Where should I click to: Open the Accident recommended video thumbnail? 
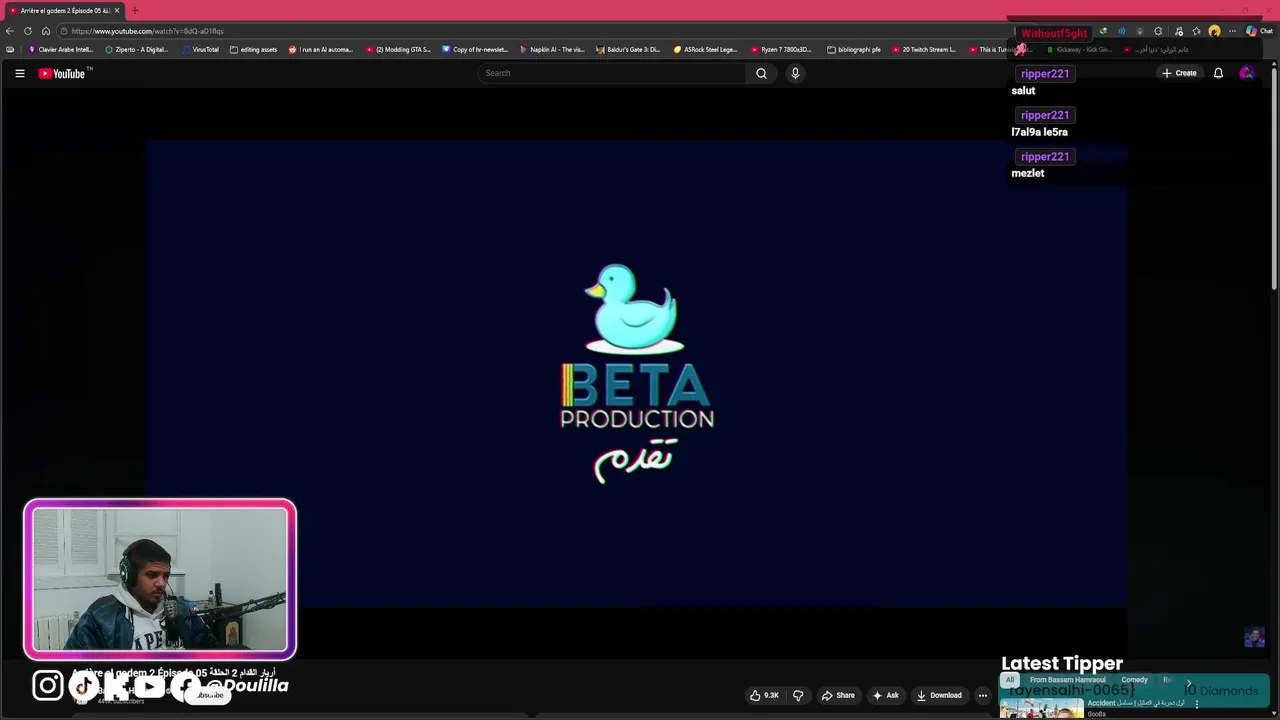pos(1041,707)
